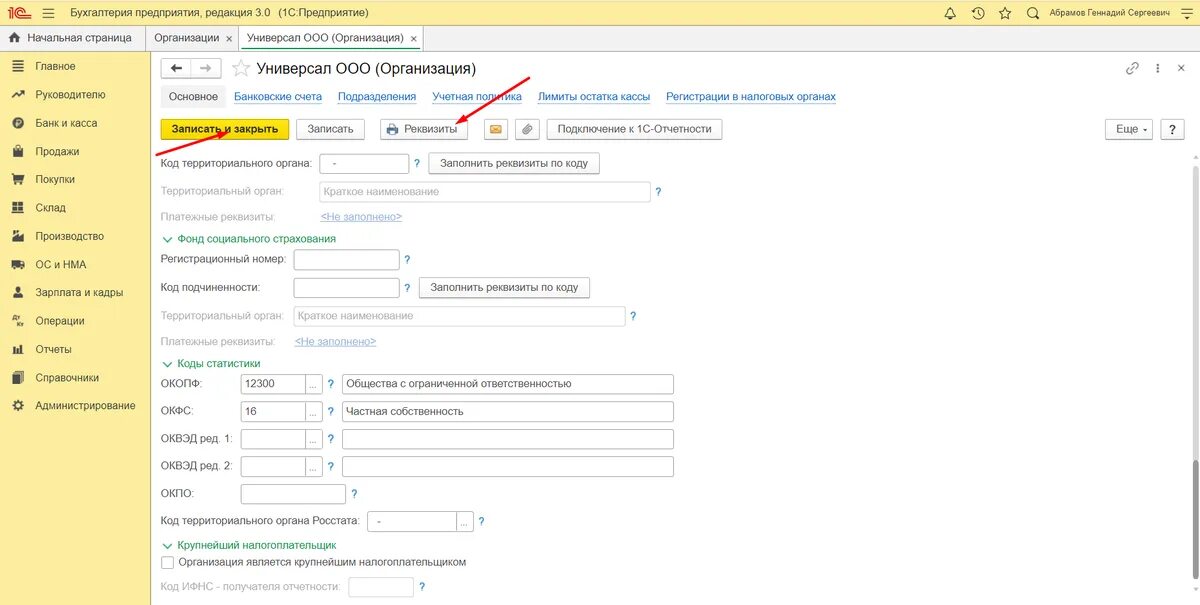The height and width of the screenshot is (605, 1200).
Task: Open help for Регистрационный номер
Action: pos(407,260)
